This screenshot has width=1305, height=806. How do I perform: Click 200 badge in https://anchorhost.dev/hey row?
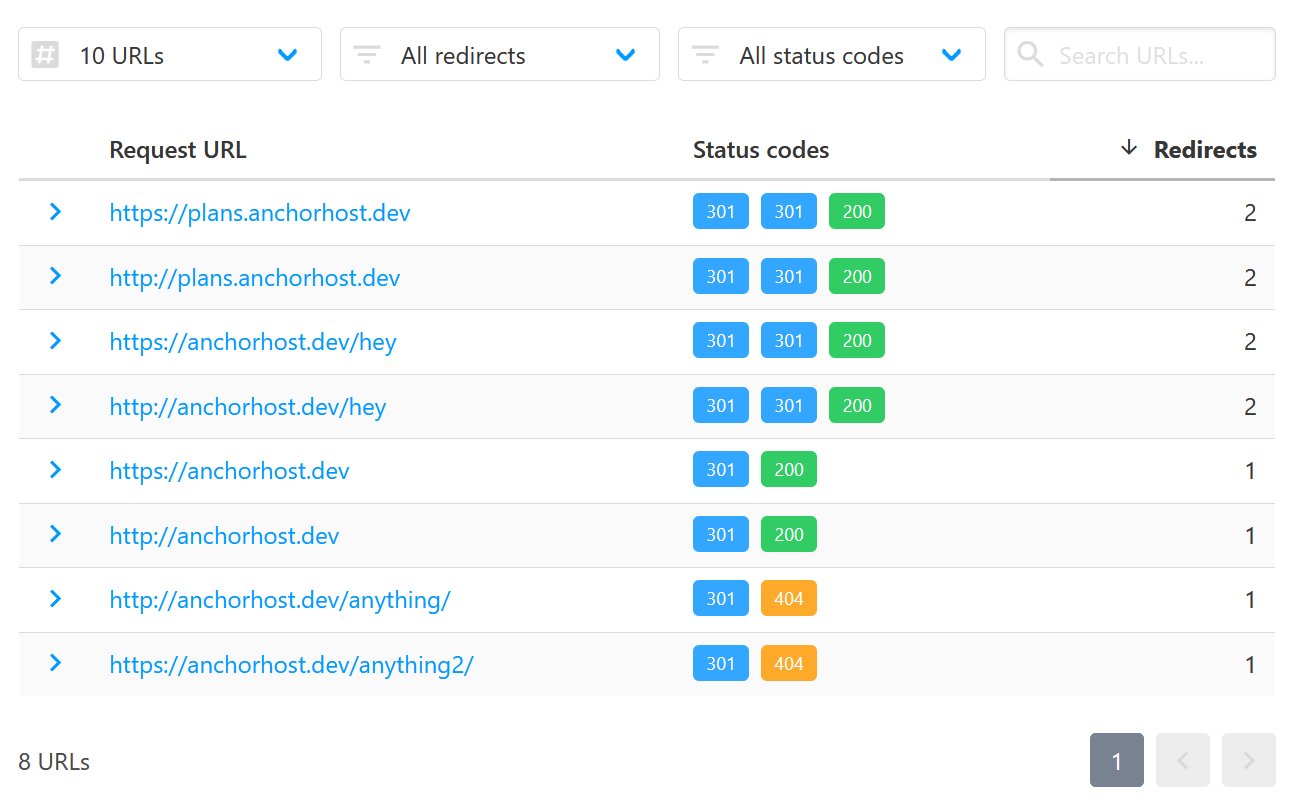(x=857, y=341)
